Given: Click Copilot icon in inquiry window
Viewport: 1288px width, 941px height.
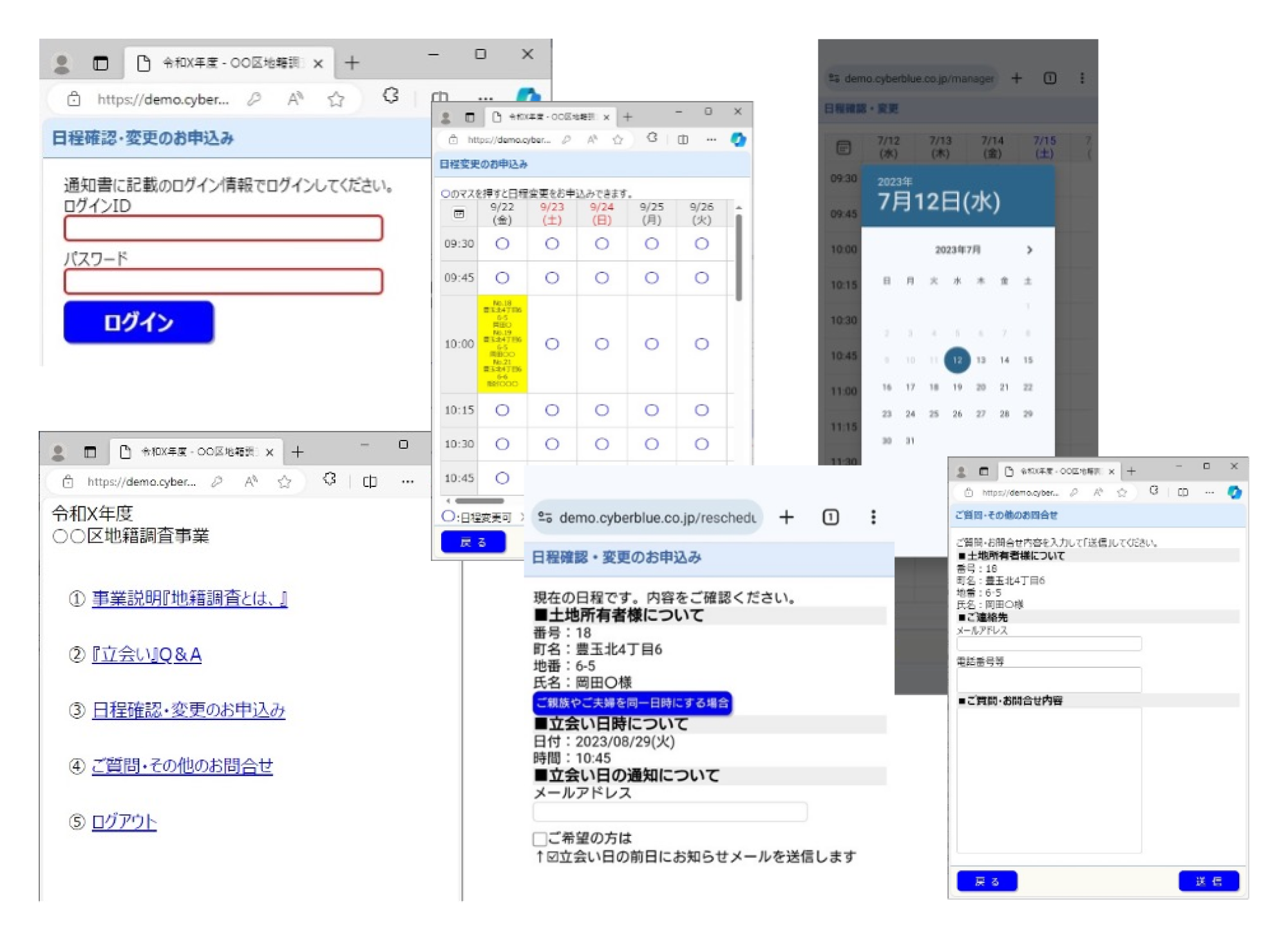Looking at the screenshot, I should (x=1234, y=492).
